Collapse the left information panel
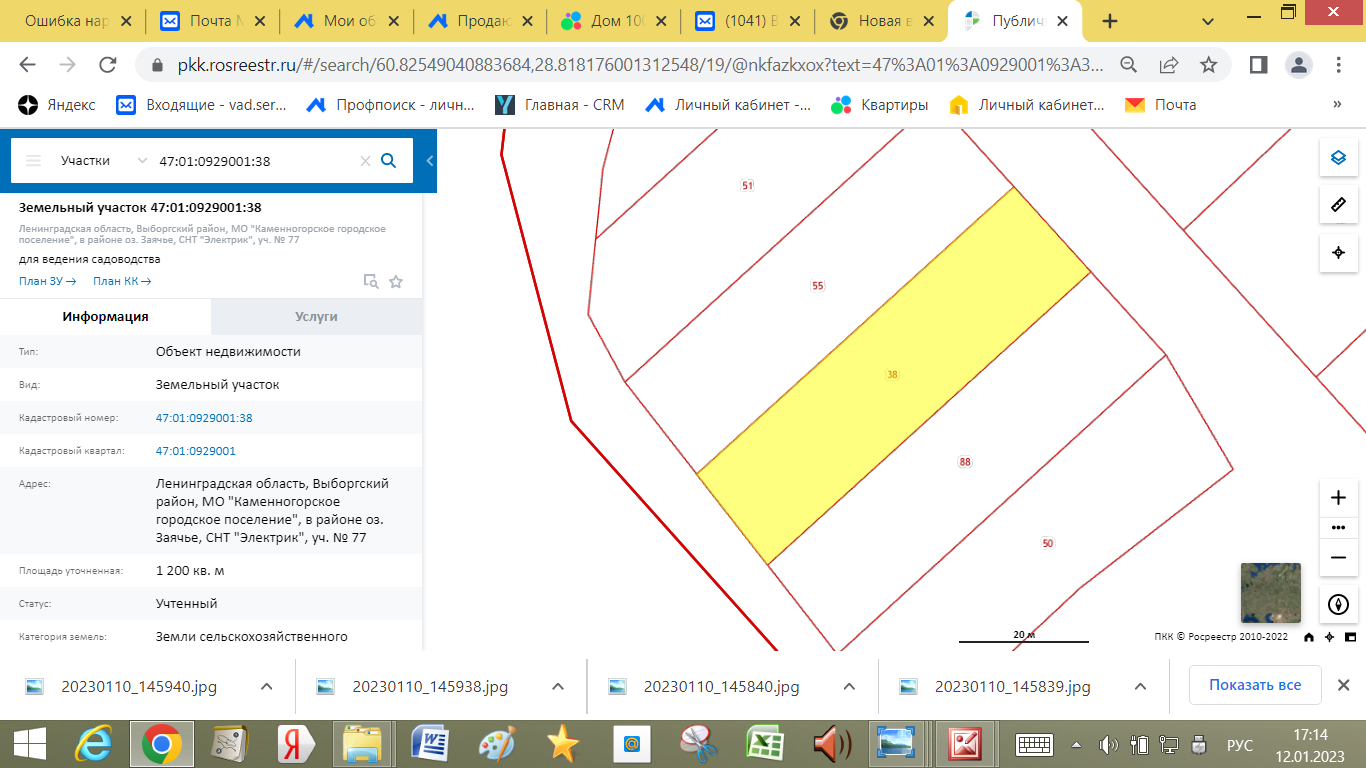Image resolution: width=1366 pixels, height=768 pixels. point(430,161)
